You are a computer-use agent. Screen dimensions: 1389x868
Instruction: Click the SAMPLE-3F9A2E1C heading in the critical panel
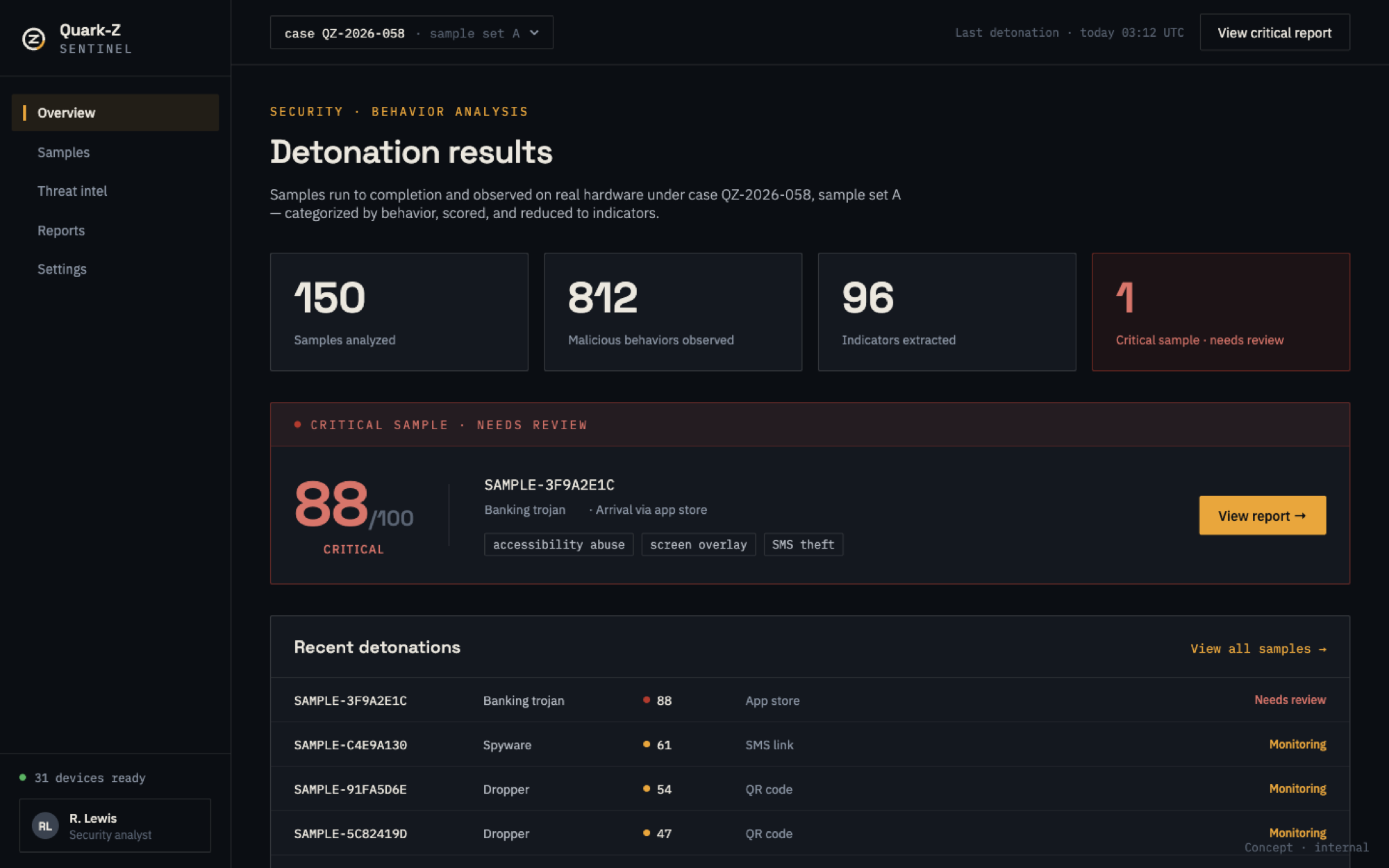[x=549, y=485]
